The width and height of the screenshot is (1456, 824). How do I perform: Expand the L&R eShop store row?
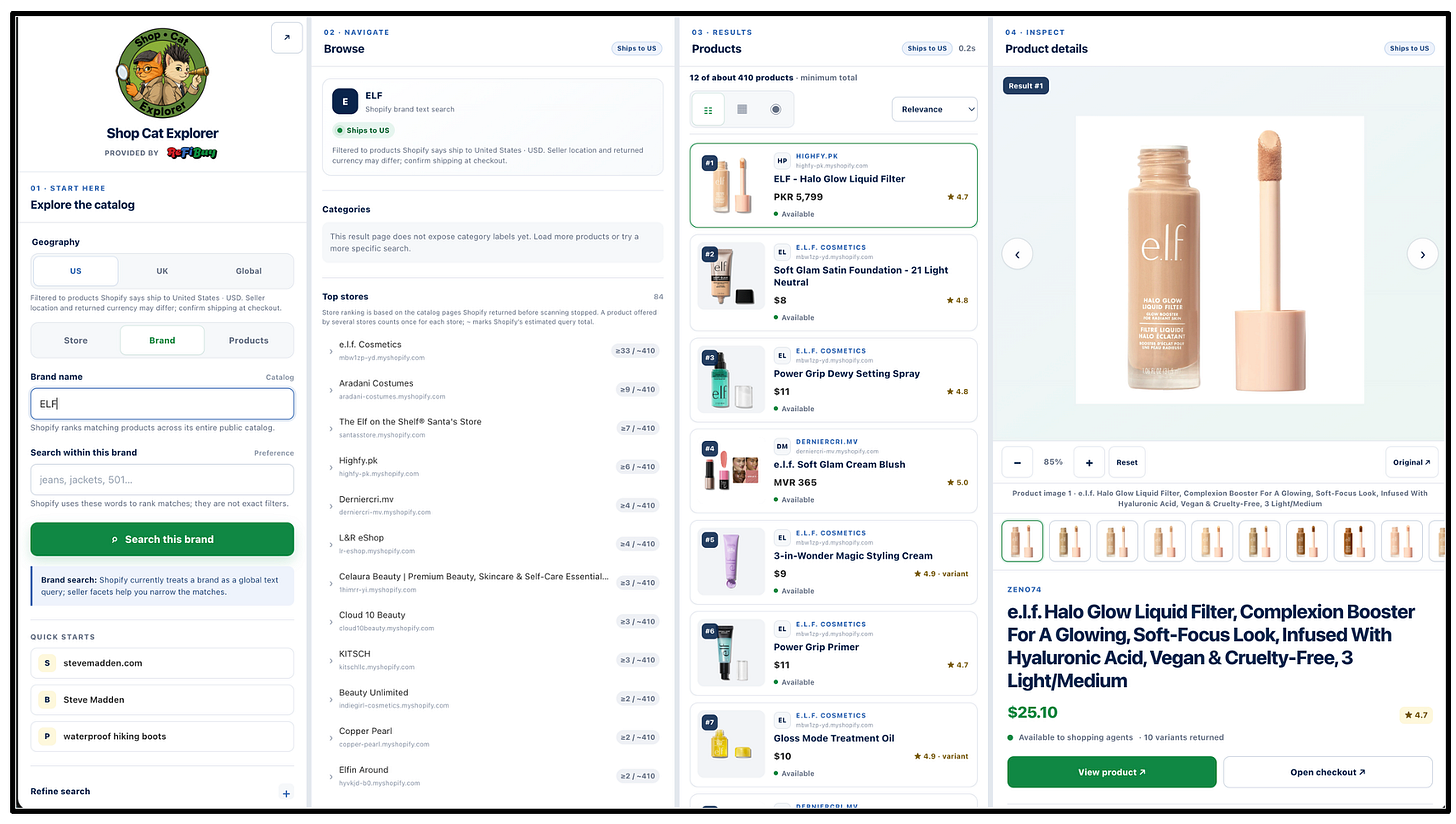pos(493,544)
